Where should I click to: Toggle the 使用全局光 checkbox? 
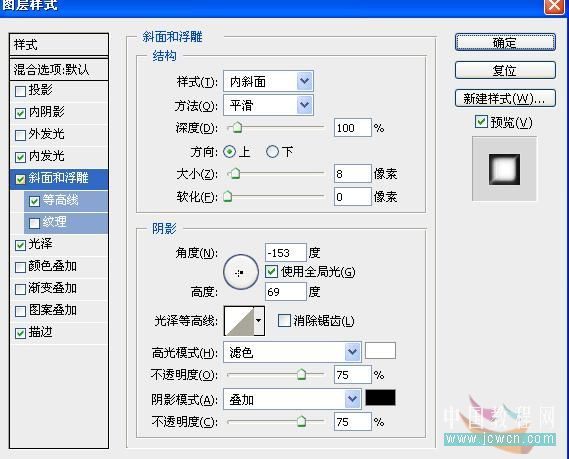click(271, 271)
